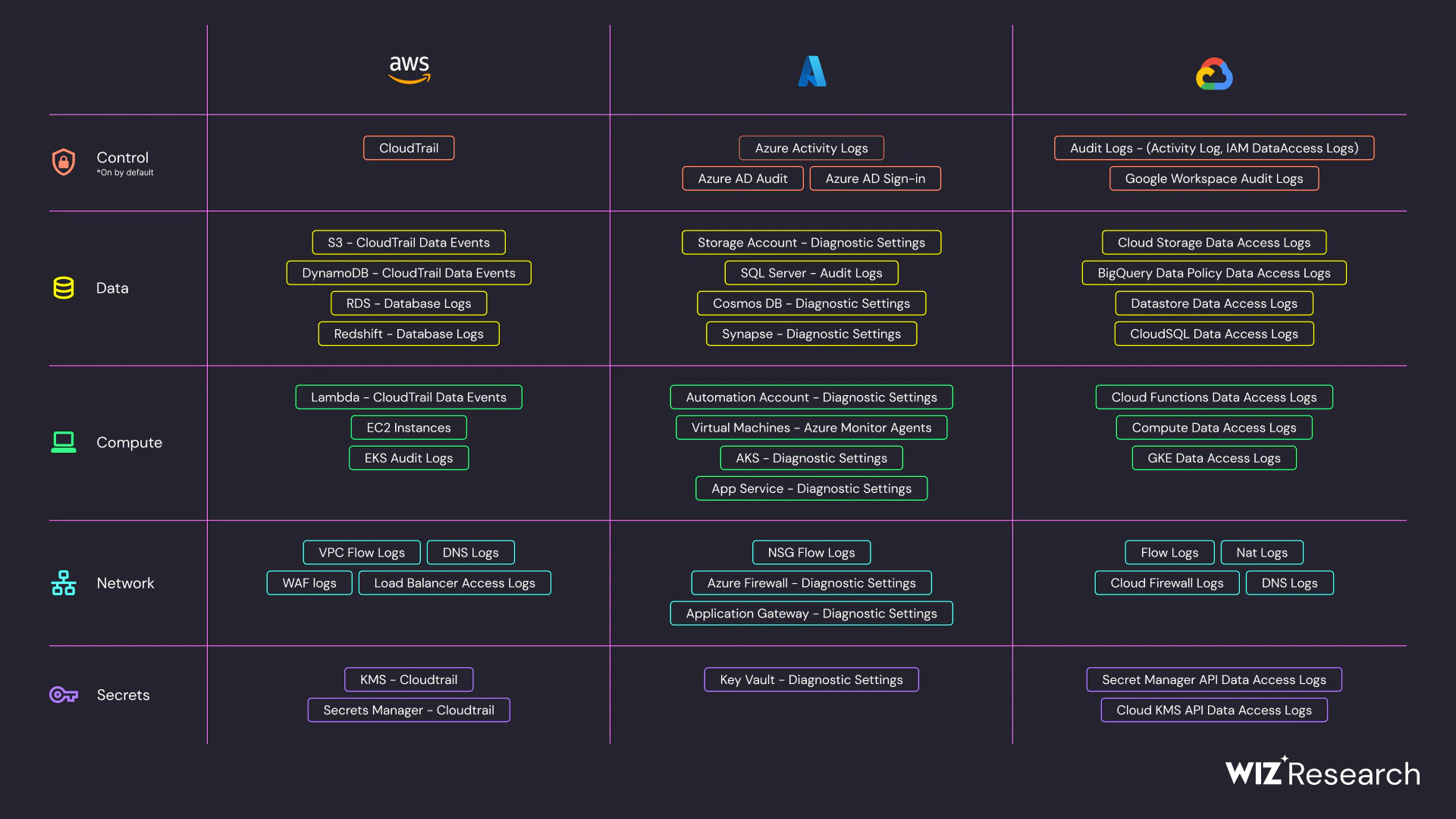Select Storage Account – Diagnostic Settings
This screenshot has height=819, width=1456.
pyautogui.click(x=811, y=243)
